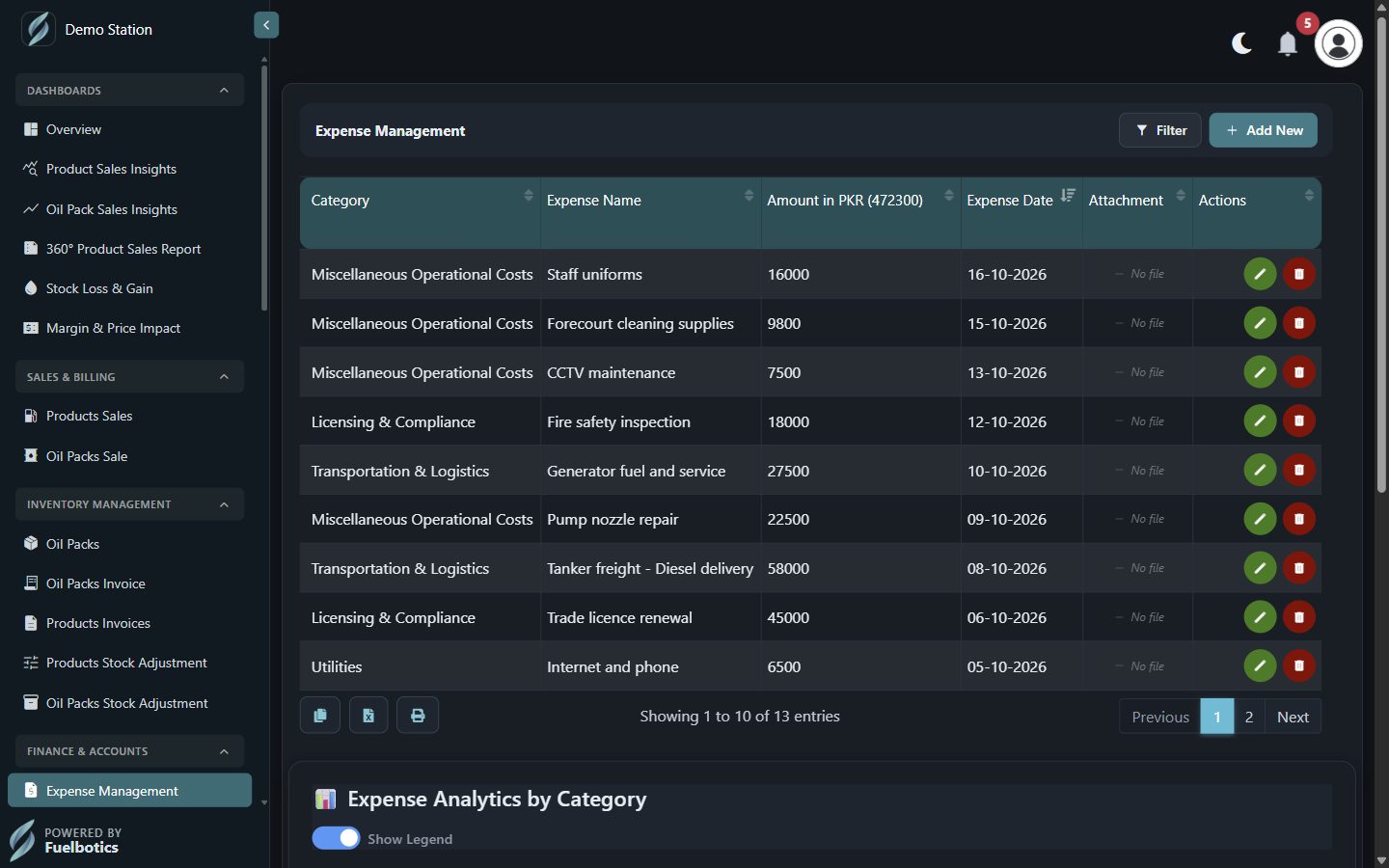Open notifications bell

[1288, 43]
